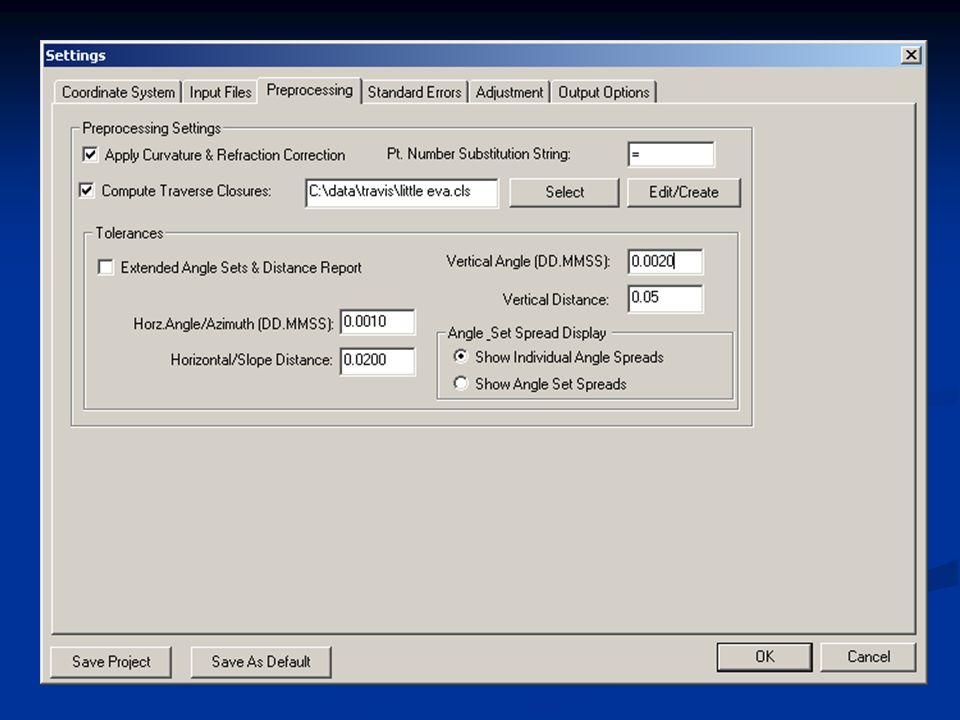The height and width of the screenshot is (720, 960).
Task: Click the Pt. Number Substitution String label
Action: [479, 154]
